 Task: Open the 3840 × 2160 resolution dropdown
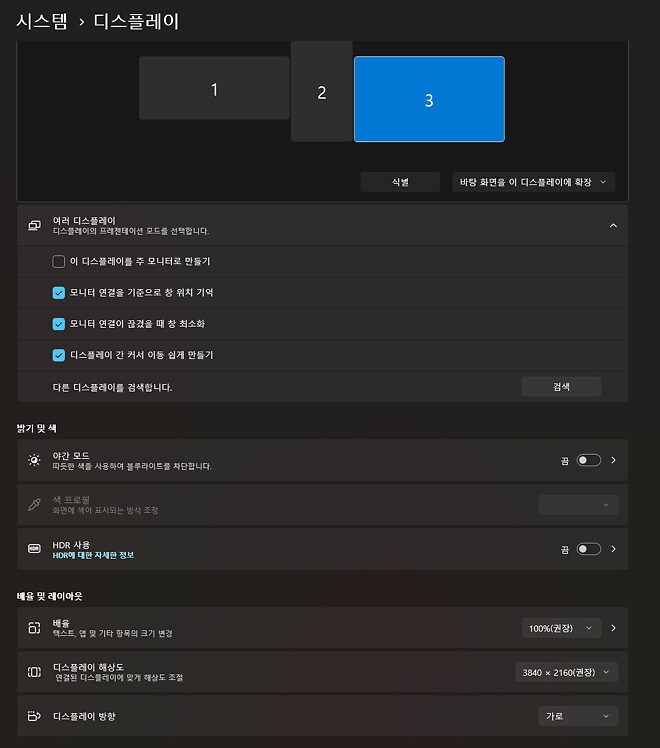(x=566, y=672)
